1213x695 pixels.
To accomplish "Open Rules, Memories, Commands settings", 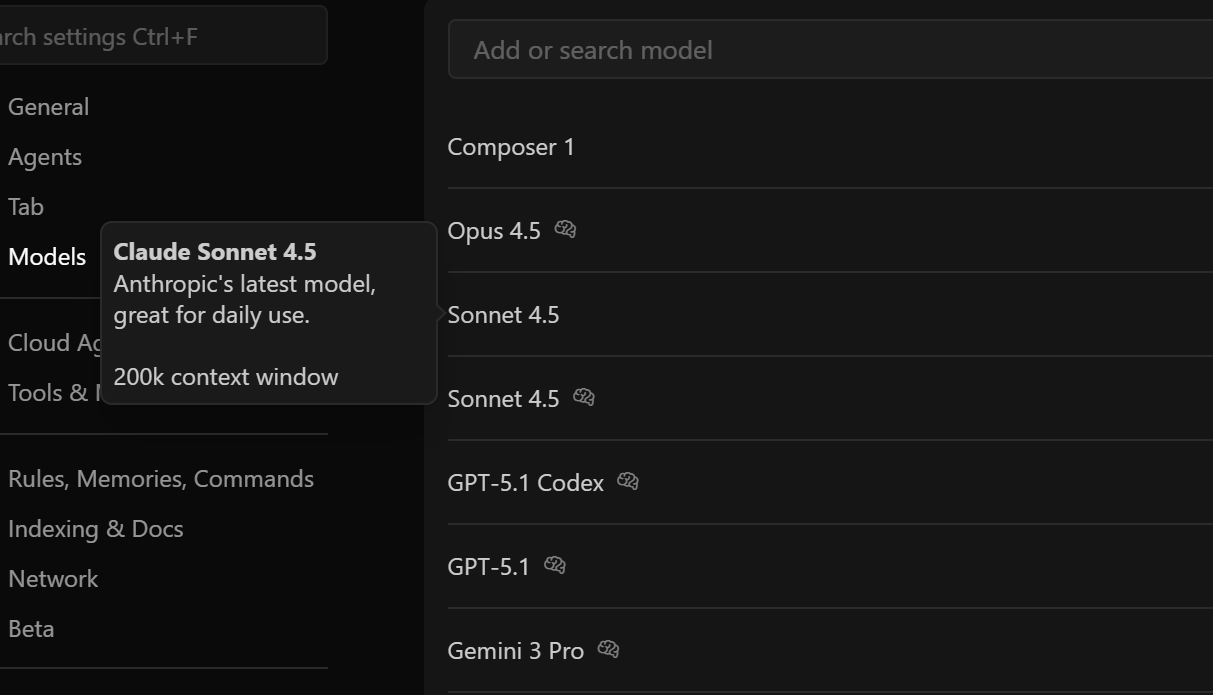I will pos(161,479).
